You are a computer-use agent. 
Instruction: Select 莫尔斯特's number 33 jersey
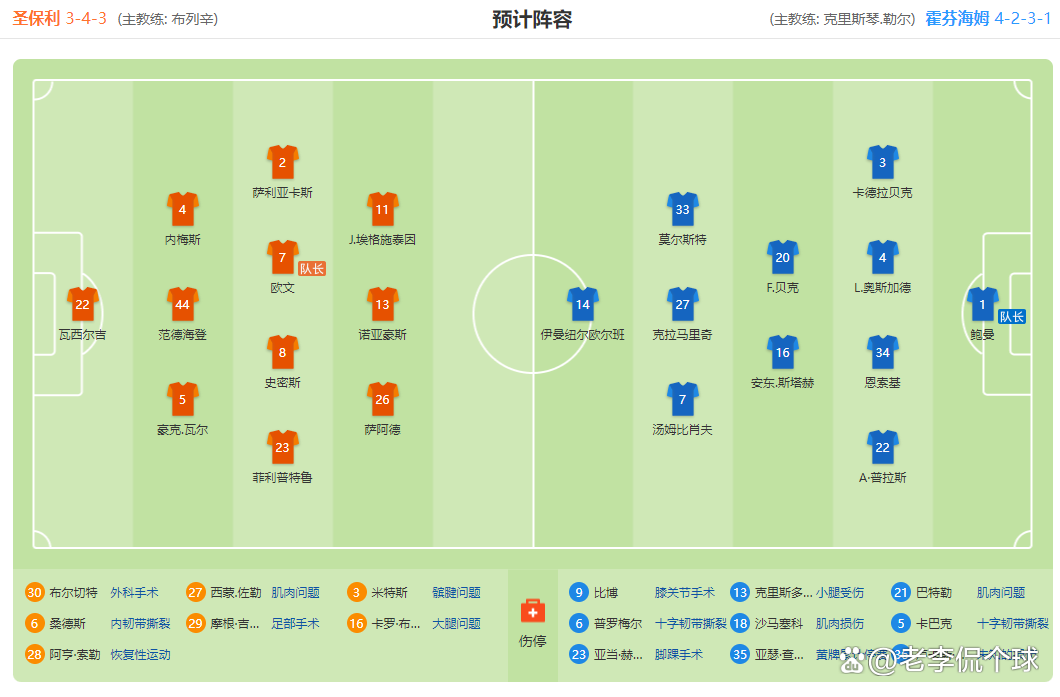click(x=682, y=209)
